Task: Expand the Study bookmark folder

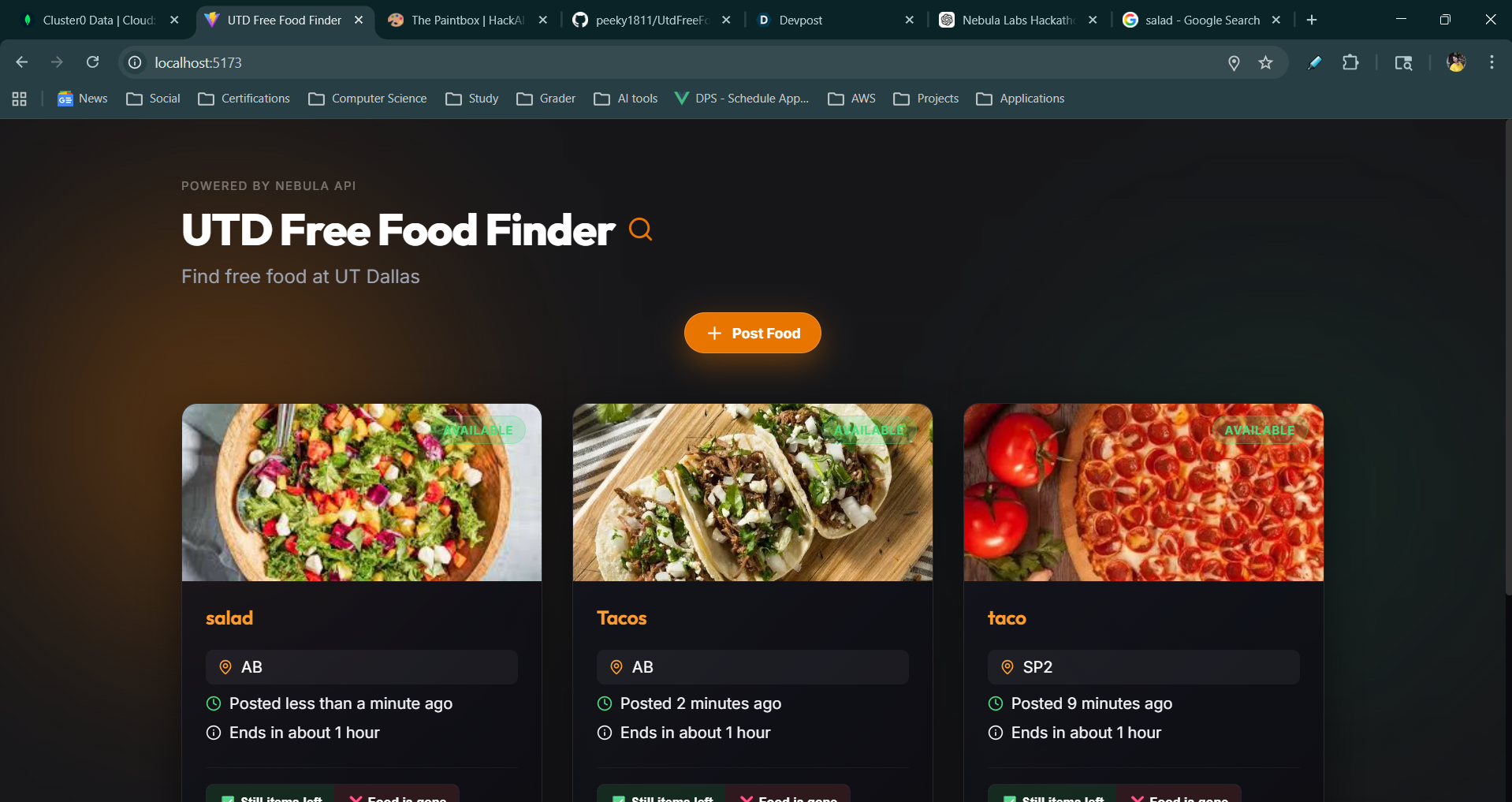Action: [x=472, y=99]
